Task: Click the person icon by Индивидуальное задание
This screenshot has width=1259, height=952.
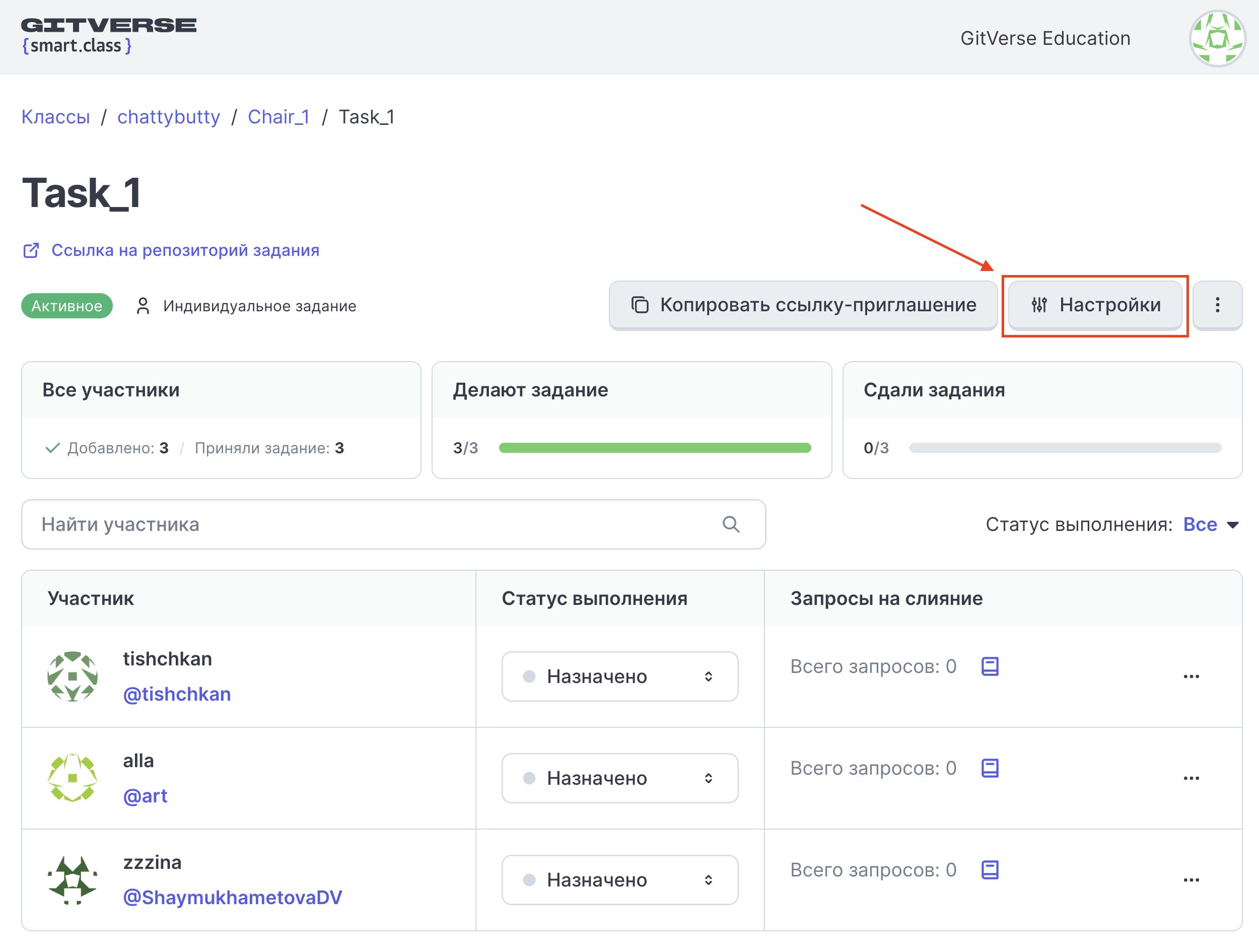Action: point(143,306)
